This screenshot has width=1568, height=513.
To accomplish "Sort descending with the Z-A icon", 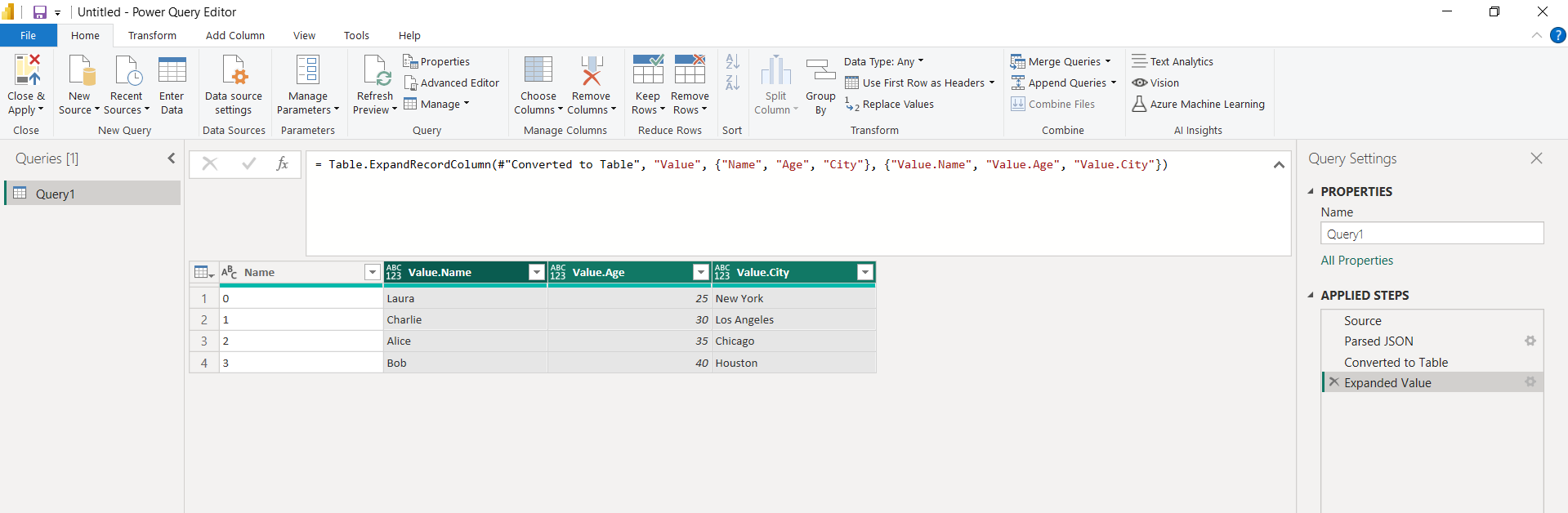I will point(733,83).
